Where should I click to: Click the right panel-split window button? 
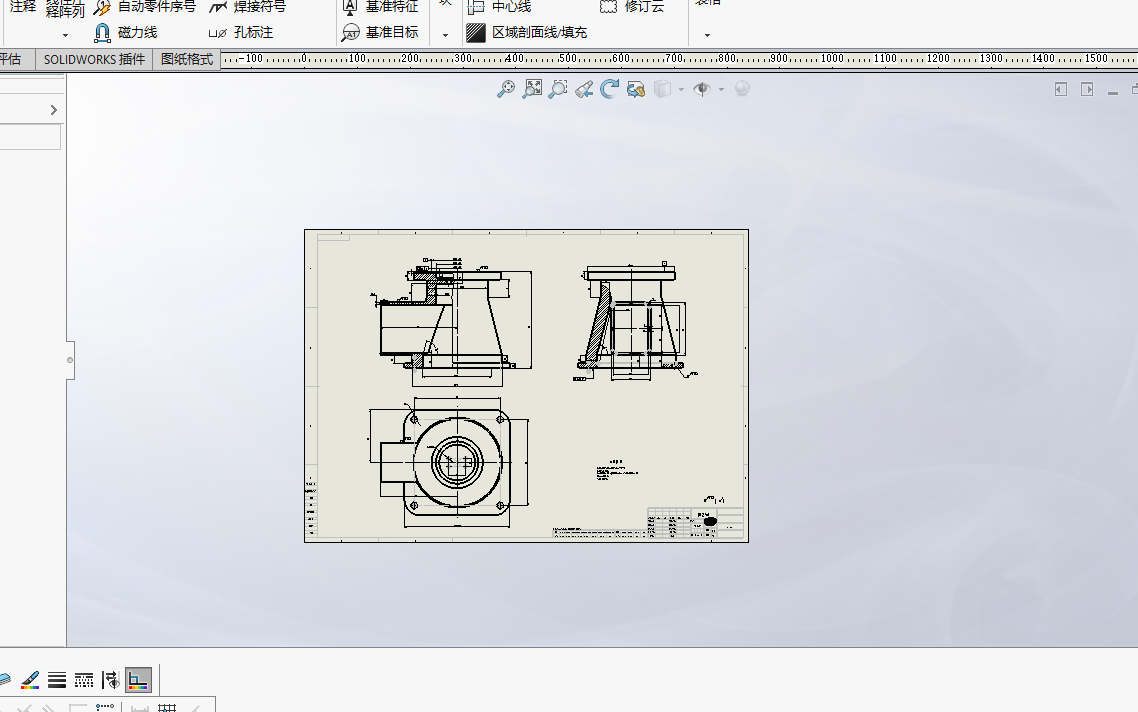(x=1086, y=89)
